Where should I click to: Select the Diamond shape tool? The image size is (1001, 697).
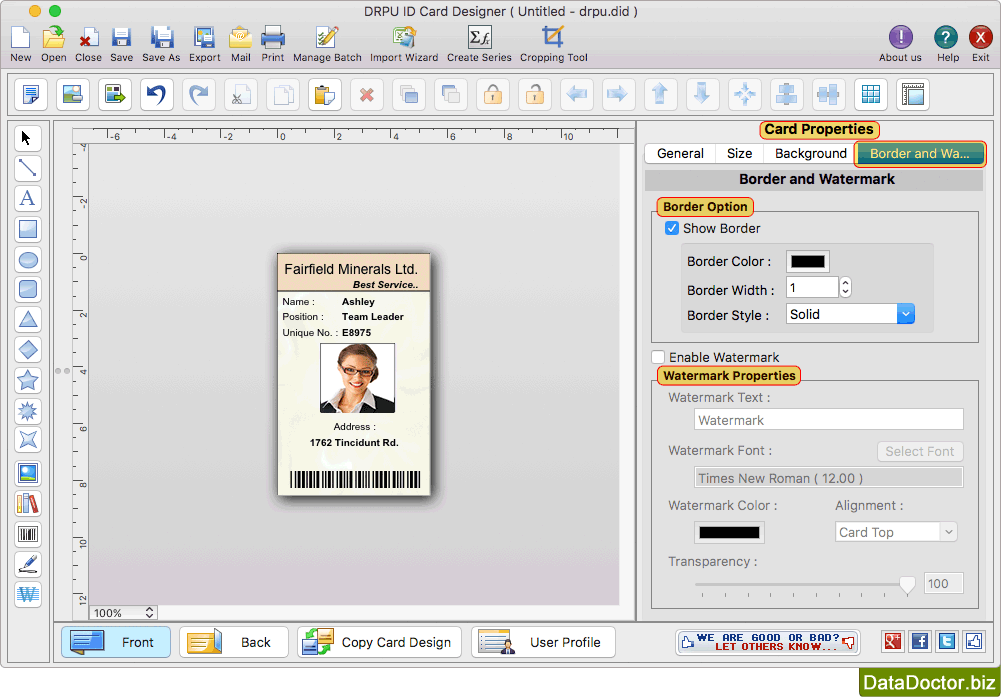[x=27, y=350]
